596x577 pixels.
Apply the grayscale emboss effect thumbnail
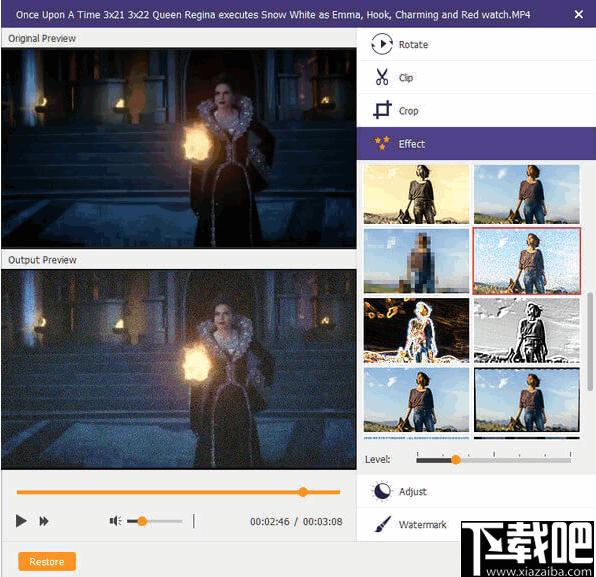click(526, 330)
